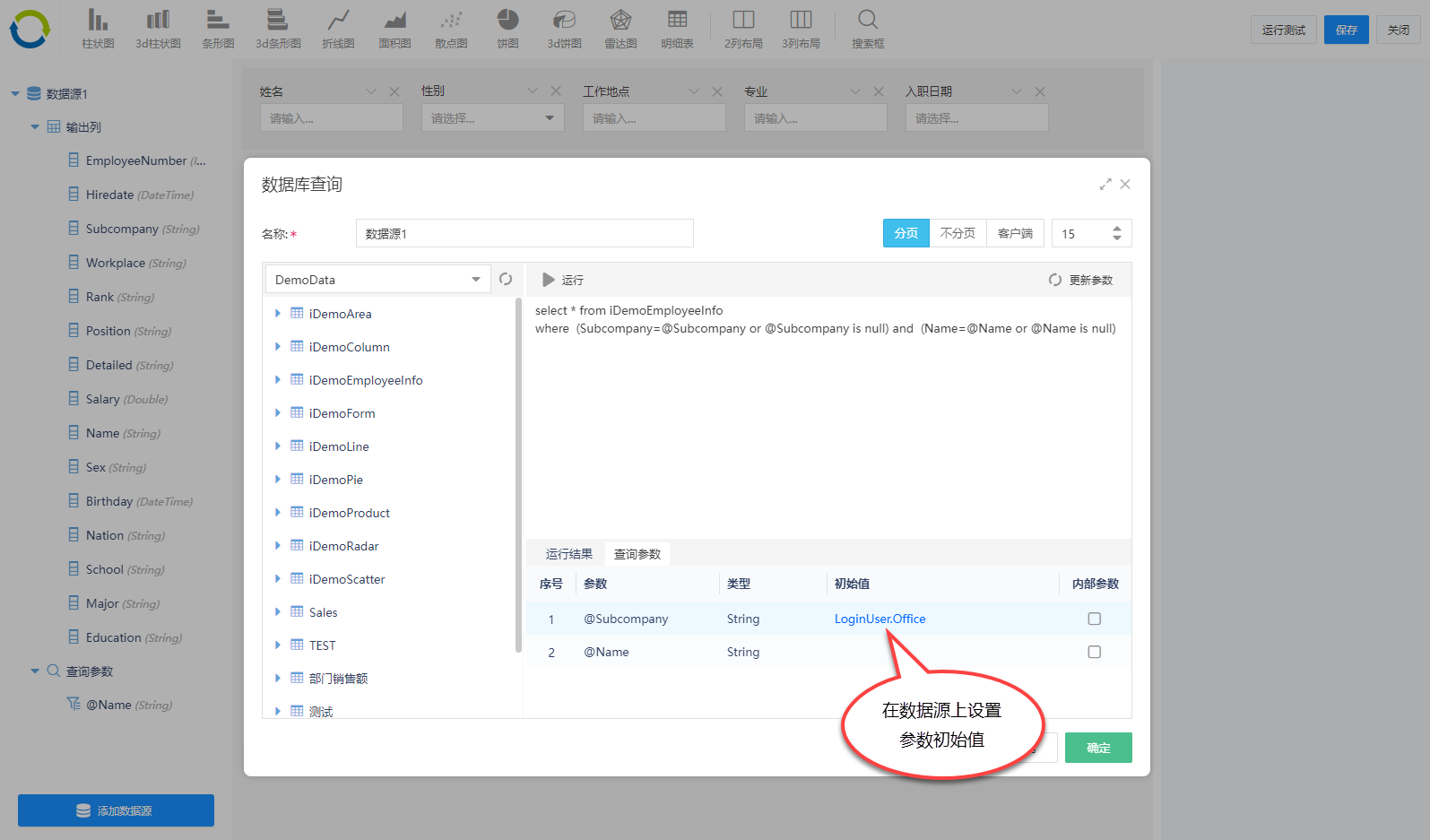Open the 性别 请选择 dropdown

tap(493, 118)
